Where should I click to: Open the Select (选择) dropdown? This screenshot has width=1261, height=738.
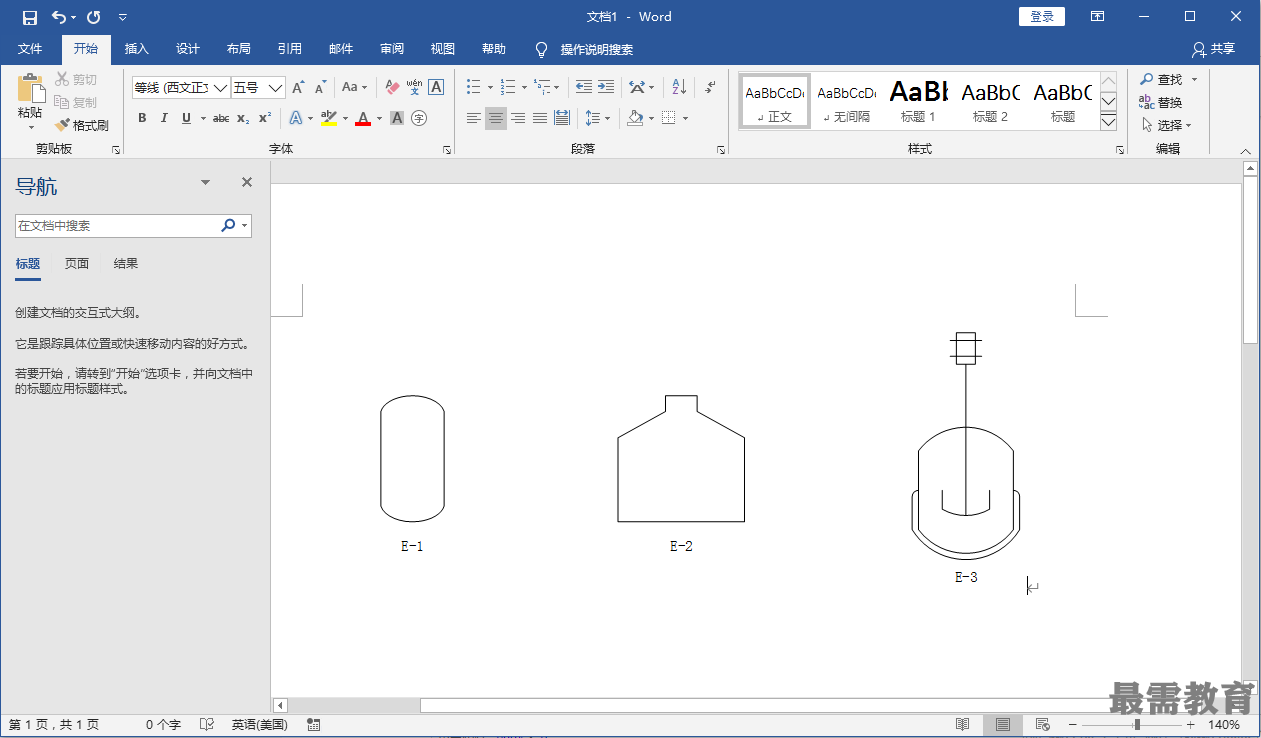(1167, 125)
